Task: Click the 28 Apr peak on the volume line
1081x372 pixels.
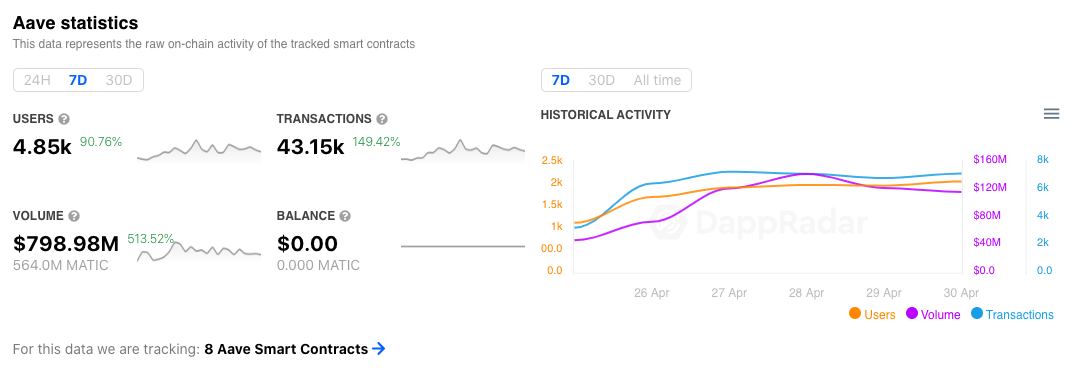Action: point(808,174)
